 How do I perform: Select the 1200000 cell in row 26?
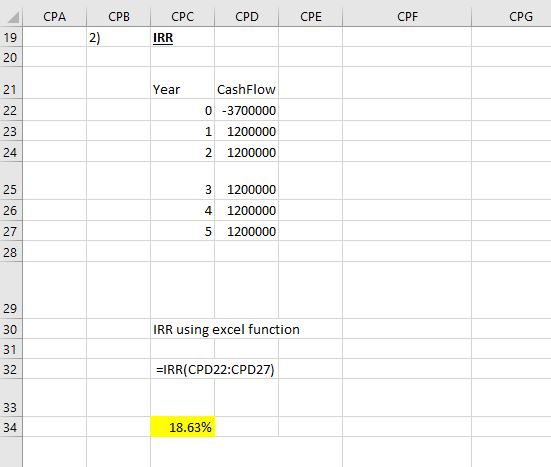tap(246, 210)
